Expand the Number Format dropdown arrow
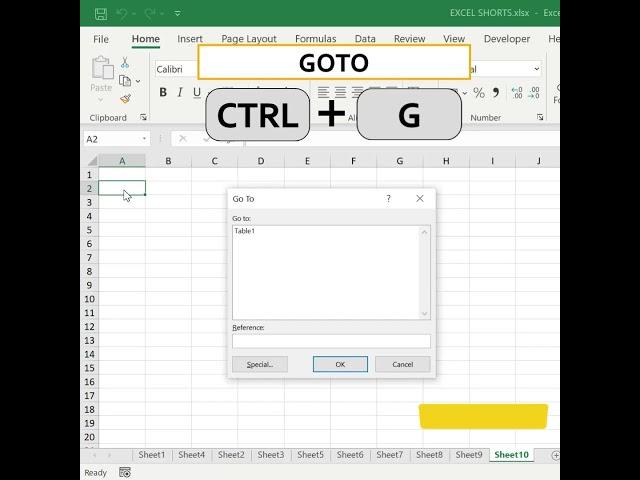The image size is (640, 480). click(536, 69)
